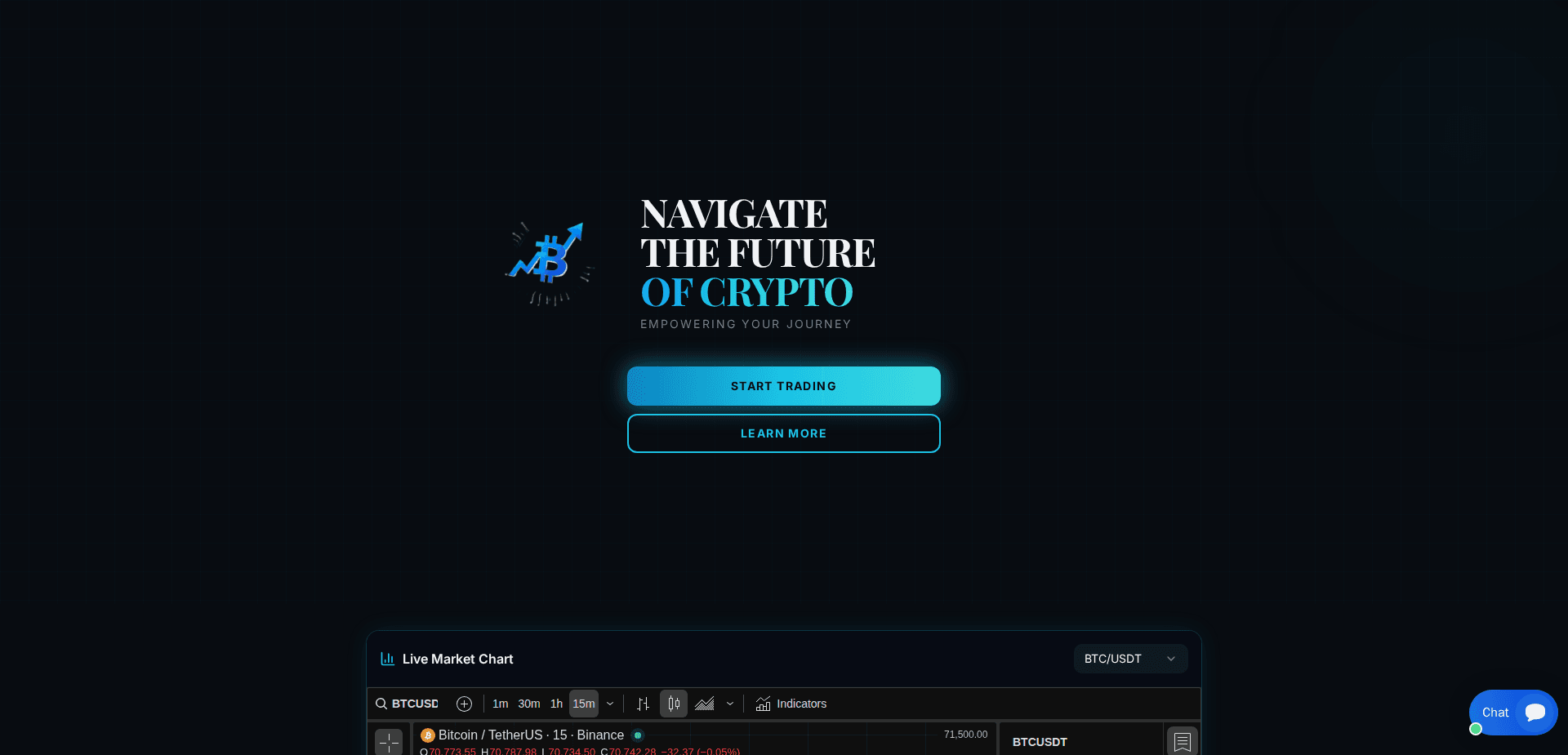
Task: Select the area chart style icon
Action: [705, 704]
